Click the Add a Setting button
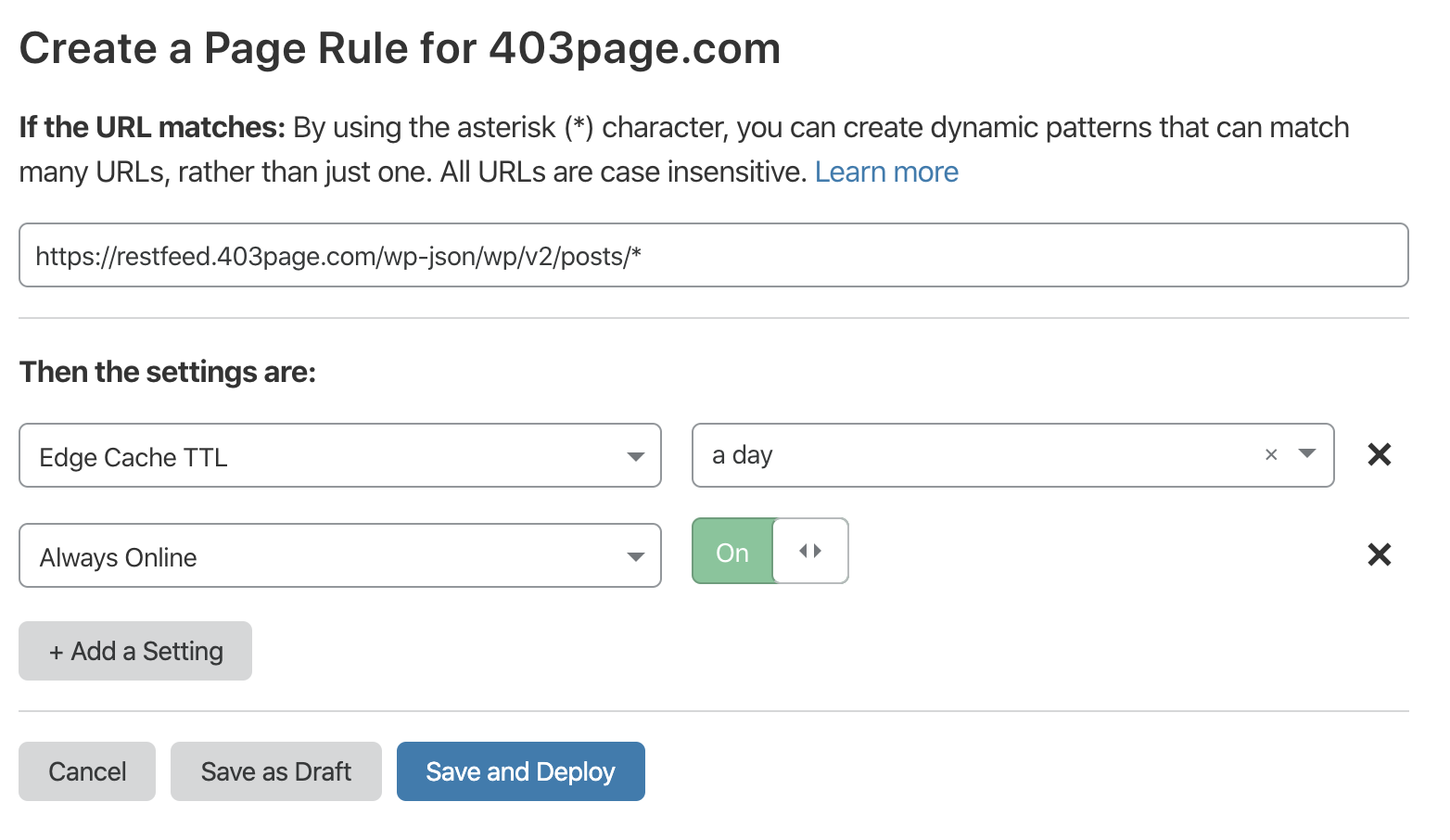The image size is (1450, 840). [x=134, y=650]
